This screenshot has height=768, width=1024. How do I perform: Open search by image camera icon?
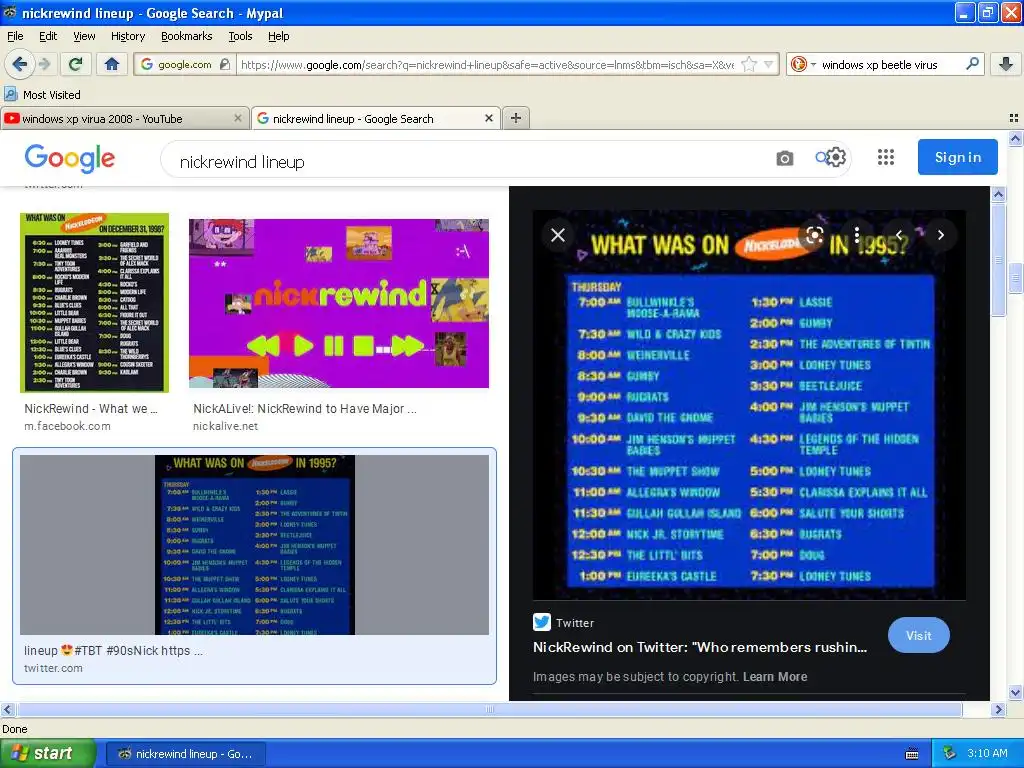point(784,159)
